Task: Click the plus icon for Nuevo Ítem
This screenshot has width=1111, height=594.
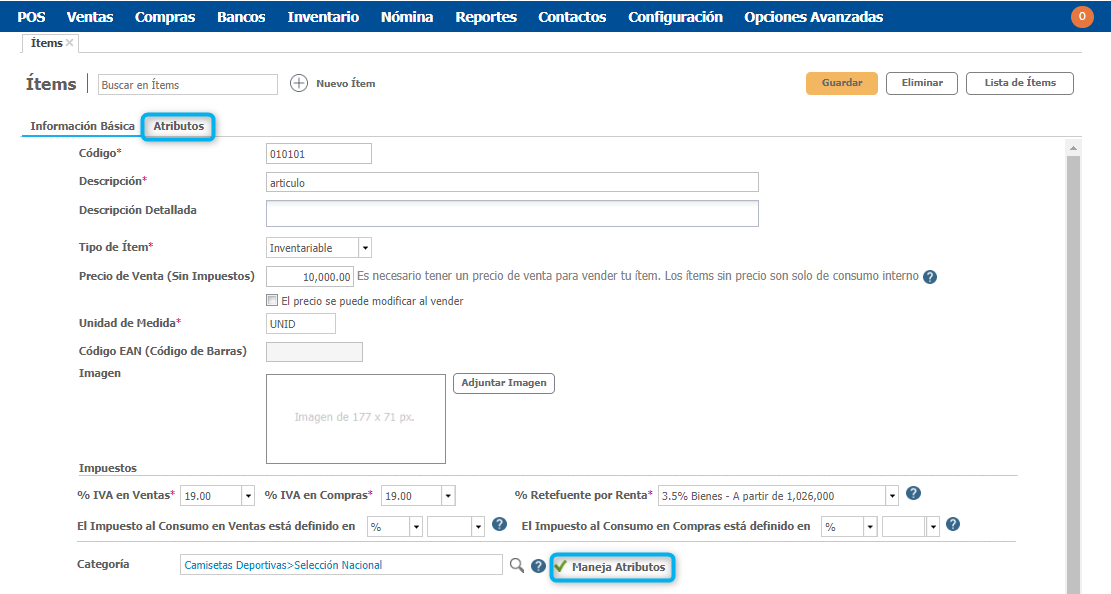Action: click(298, 83)
